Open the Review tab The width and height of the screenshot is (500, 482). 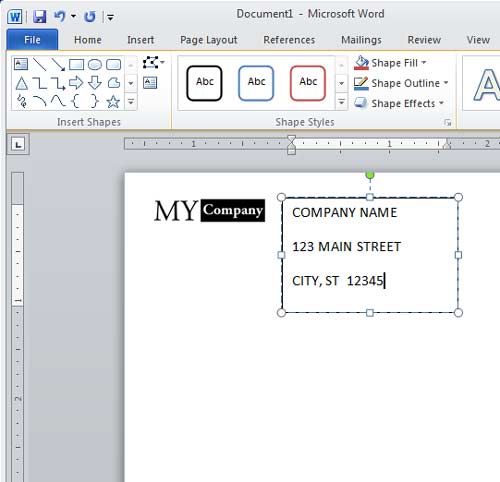[x=424, y=40]
